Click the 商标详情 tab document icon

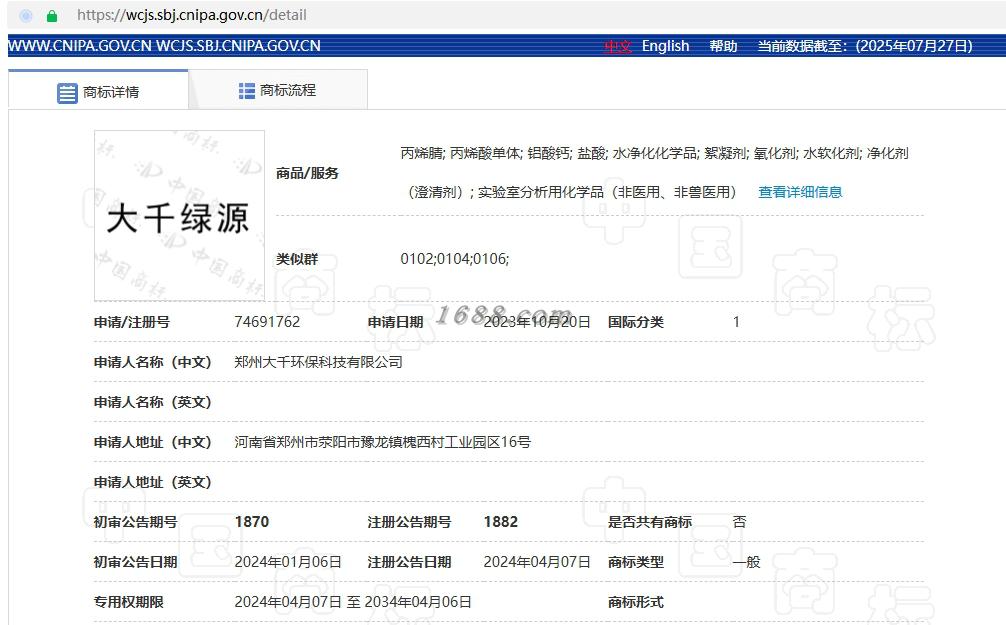tap(67, 93)
